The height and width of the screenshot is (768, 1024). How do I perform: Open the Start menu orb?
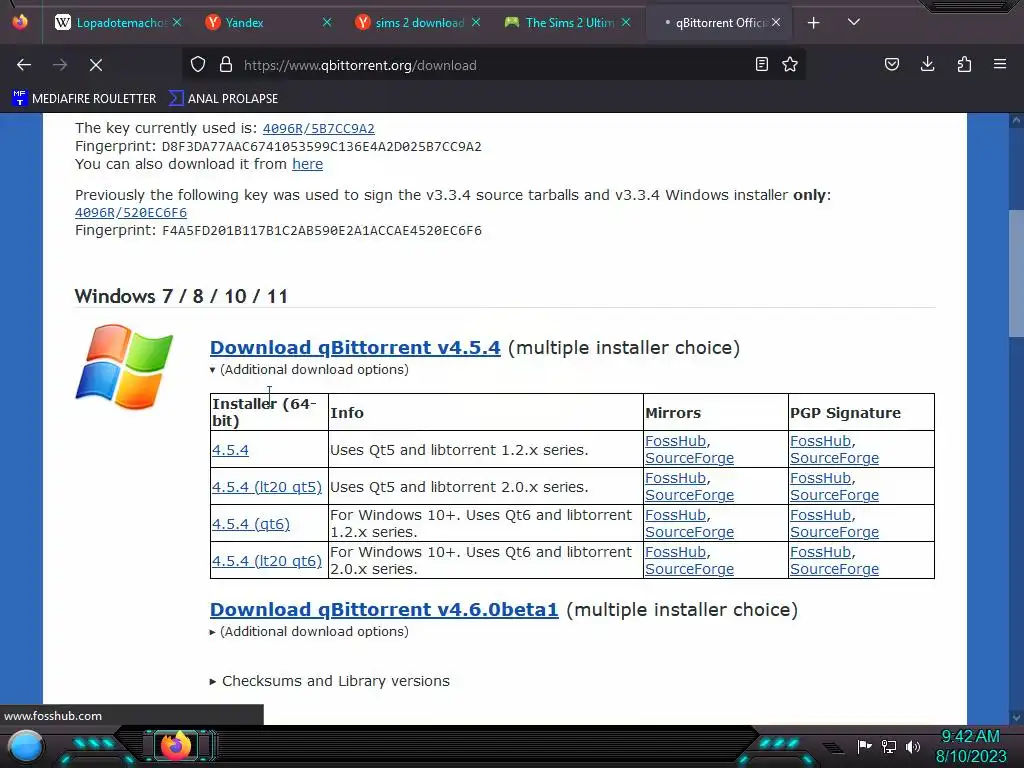[x=26, y=746]
